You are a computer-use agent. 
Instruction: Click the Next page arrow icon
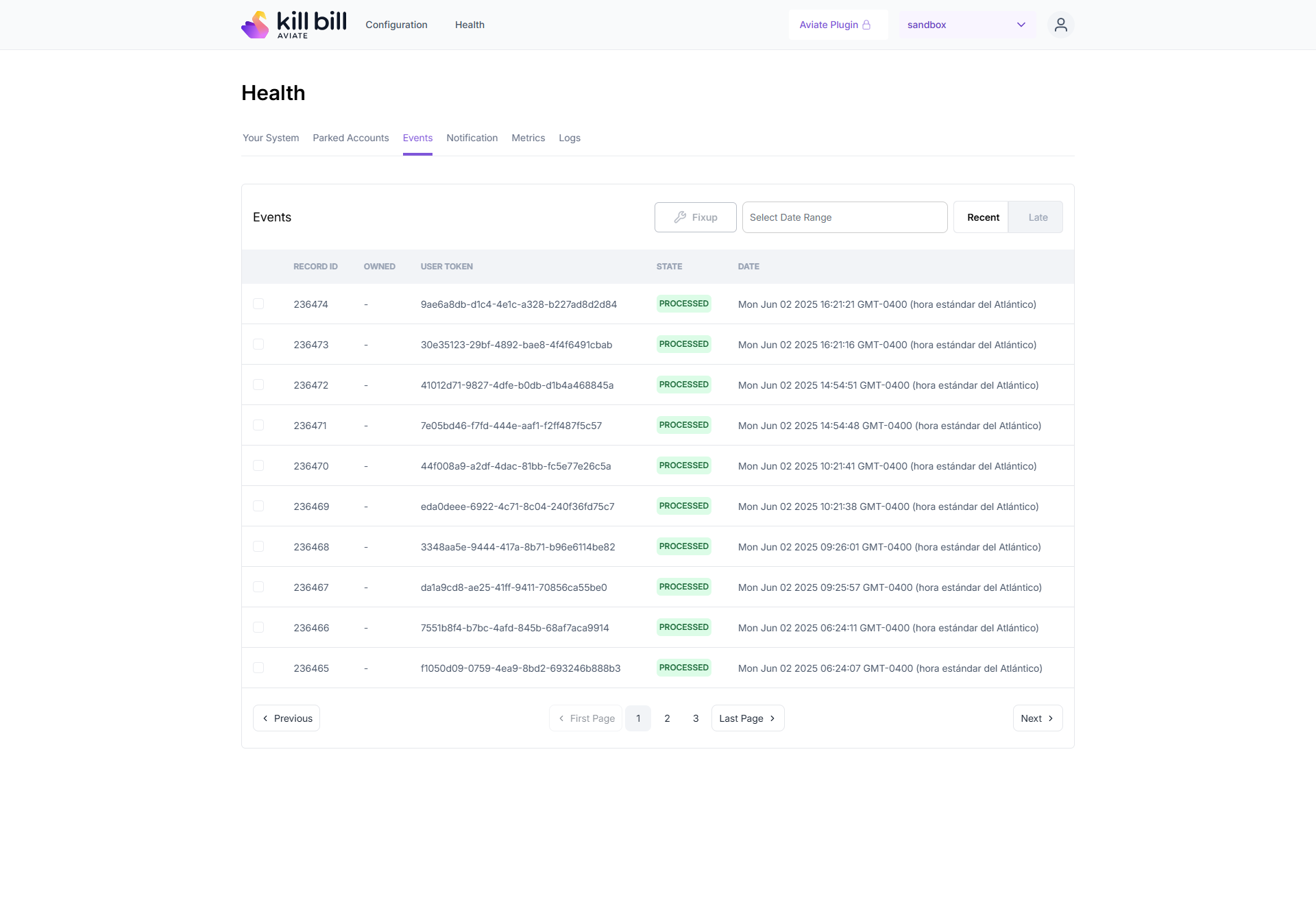(x=1051, y=718)
